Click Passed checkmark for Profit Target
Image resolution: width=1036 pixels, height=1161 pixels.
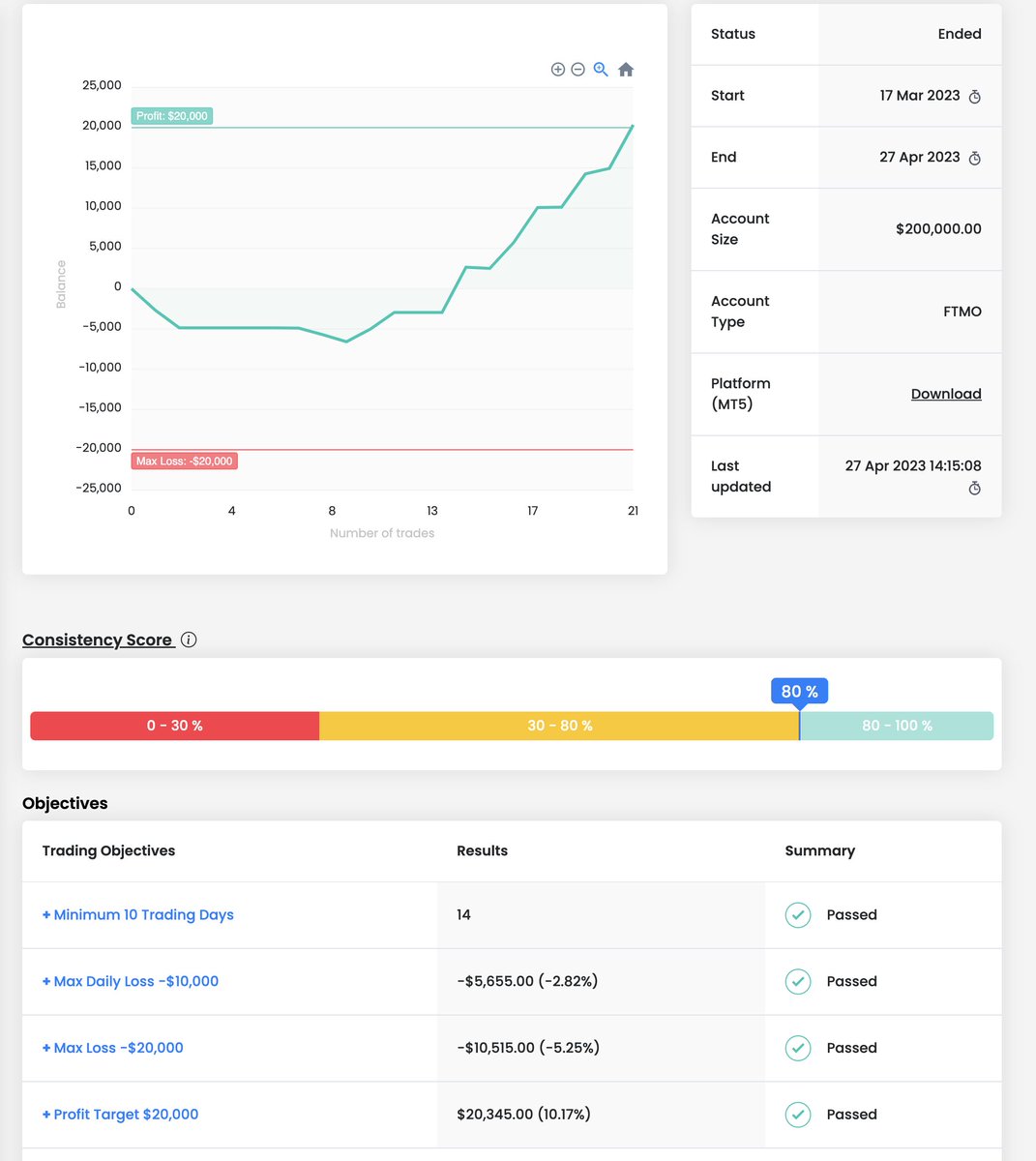click(797, 1114)
